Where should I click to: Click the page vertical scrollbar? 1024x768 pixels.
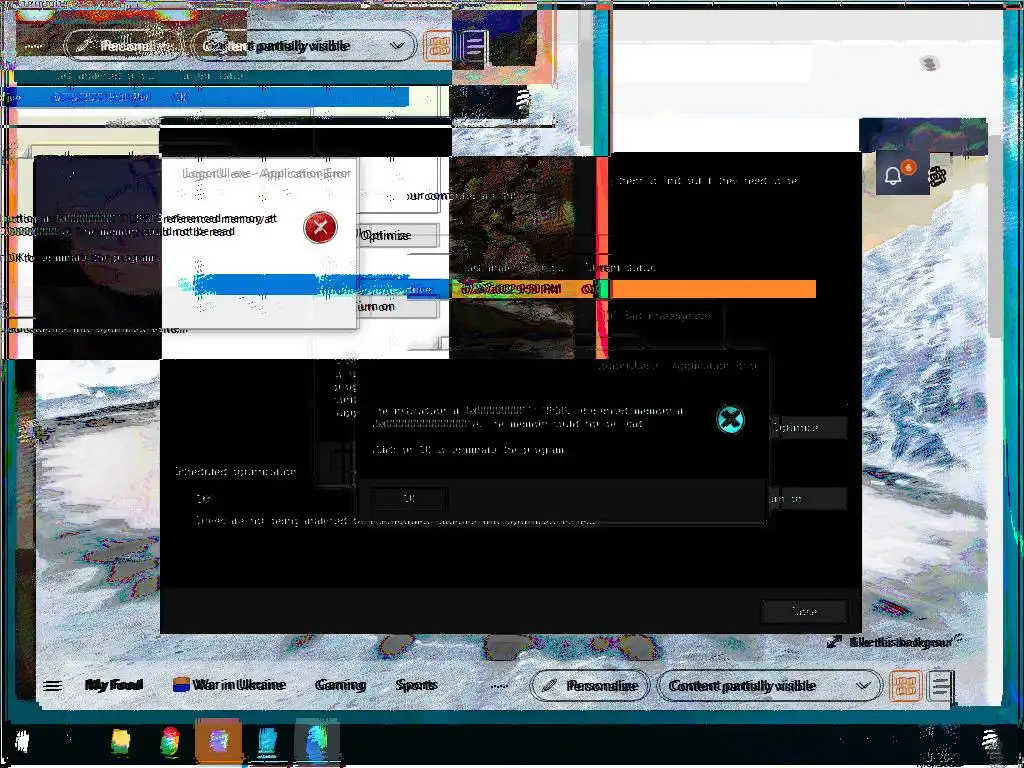pyautogui.click(x=995, y=235)
